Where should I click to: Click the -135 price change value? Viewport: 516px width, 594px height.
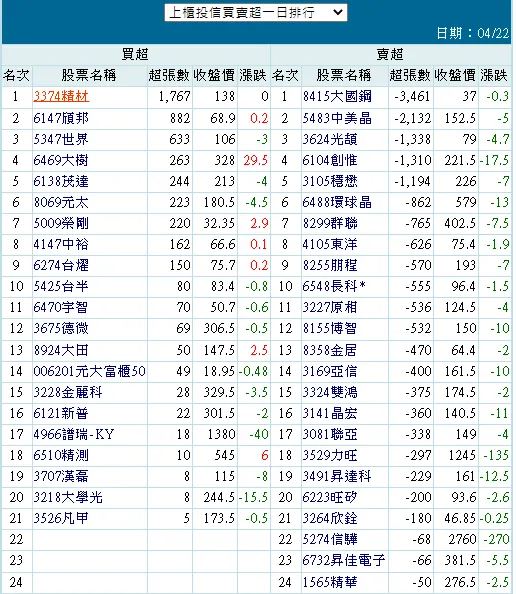(497, 455)
